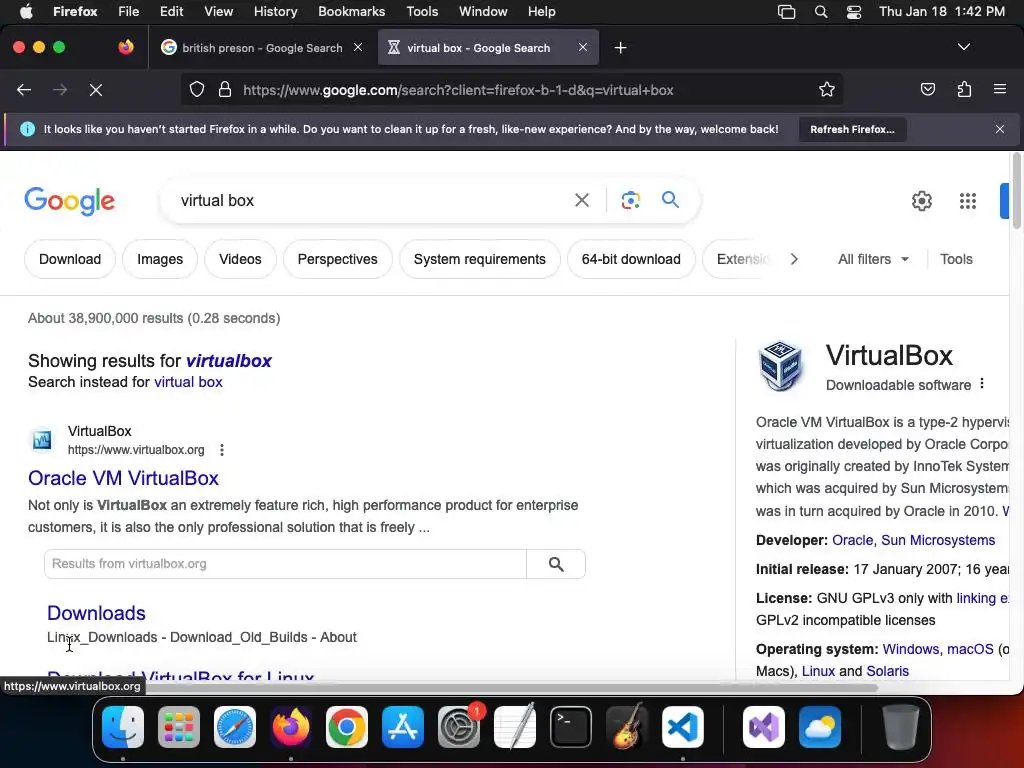Open Launchpad from the dock
Viewport: 1024px width, 768px height.
tap(179, 727)
